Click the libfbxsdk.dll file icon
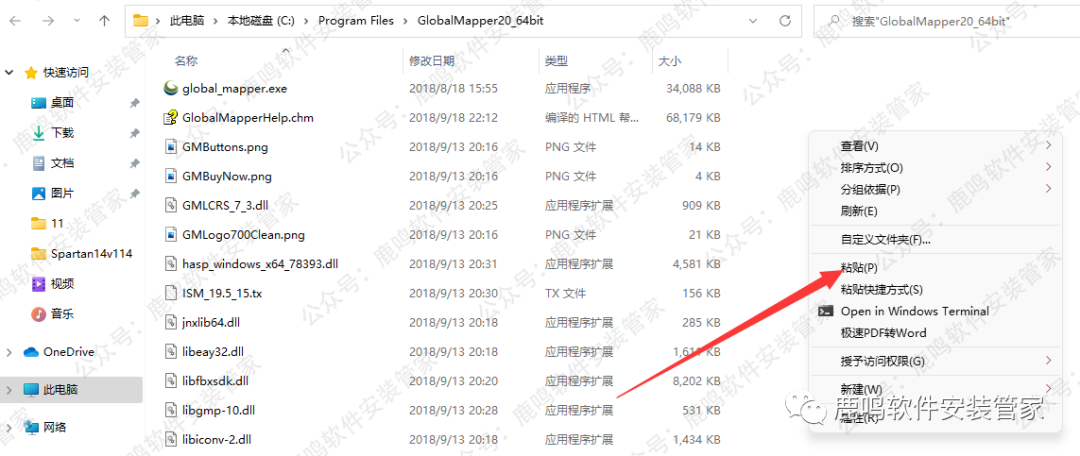 pyautogui.click(x=171, y=381)
